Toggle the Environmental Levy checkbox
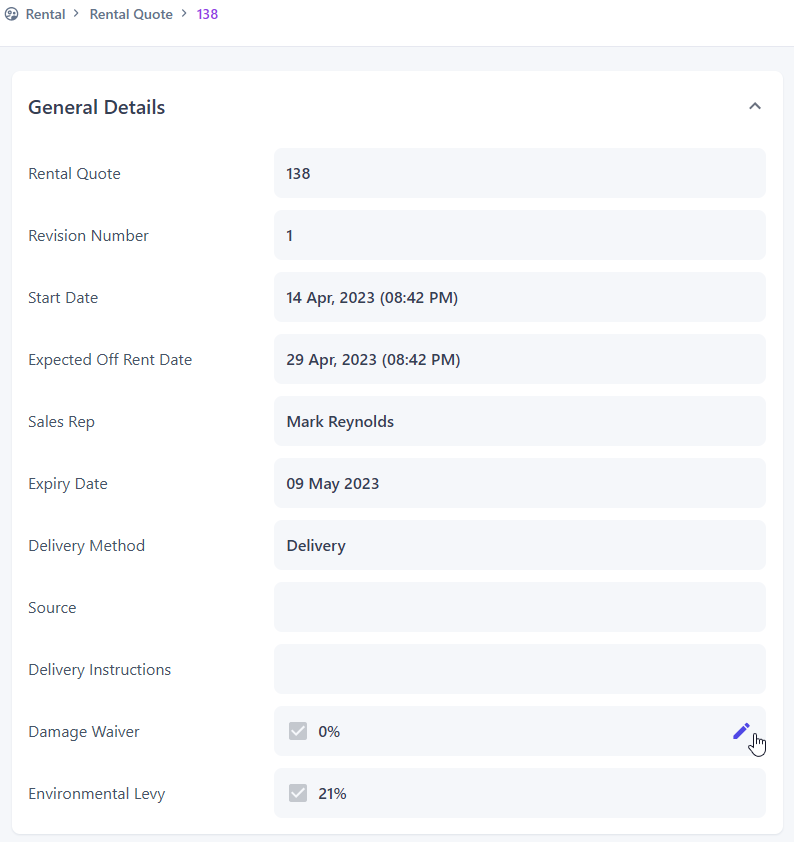The height and width of the screenshot is (842, 794). tap(297, 793)
